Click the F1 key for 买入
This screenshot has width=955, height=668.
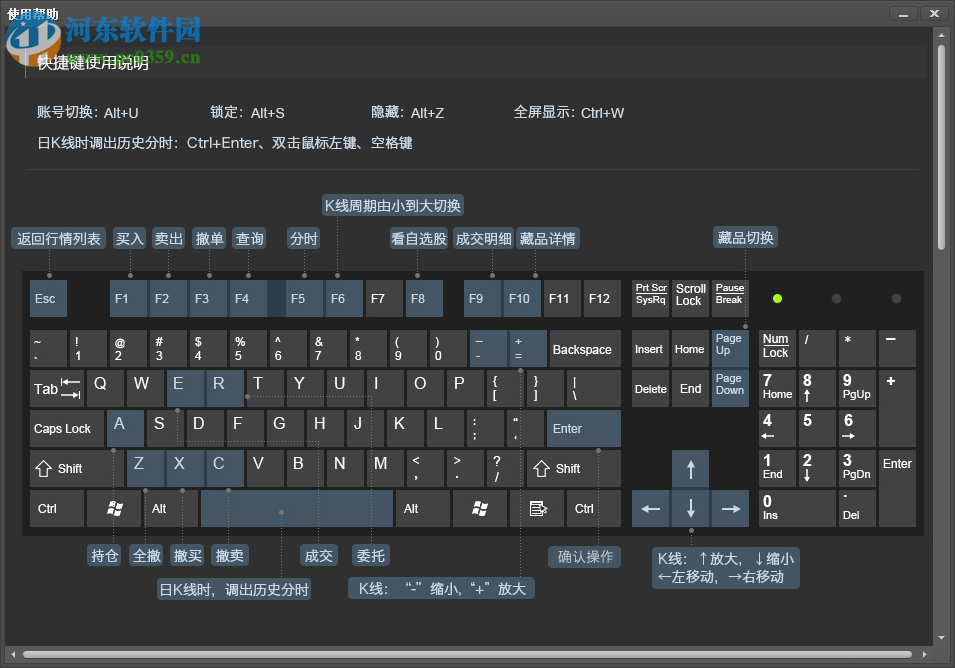(x=129, y=298)
